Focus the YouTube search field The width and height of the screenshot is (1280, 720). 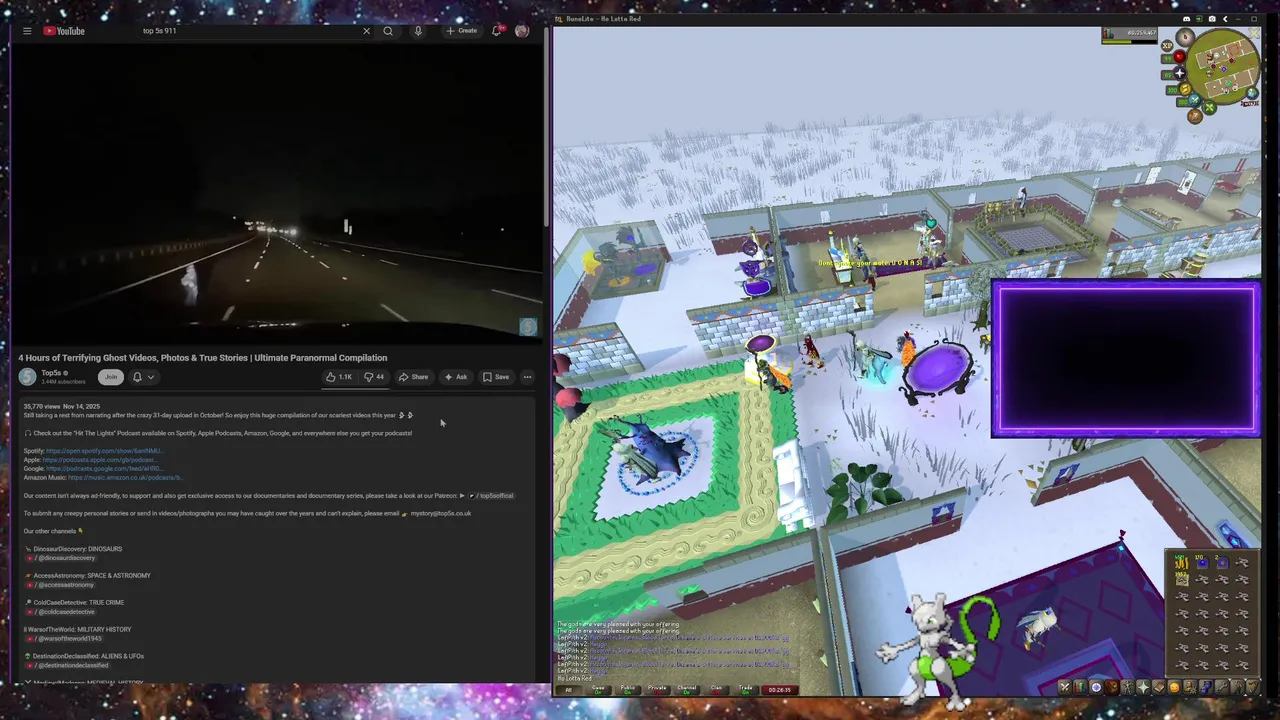click(250, 31)
